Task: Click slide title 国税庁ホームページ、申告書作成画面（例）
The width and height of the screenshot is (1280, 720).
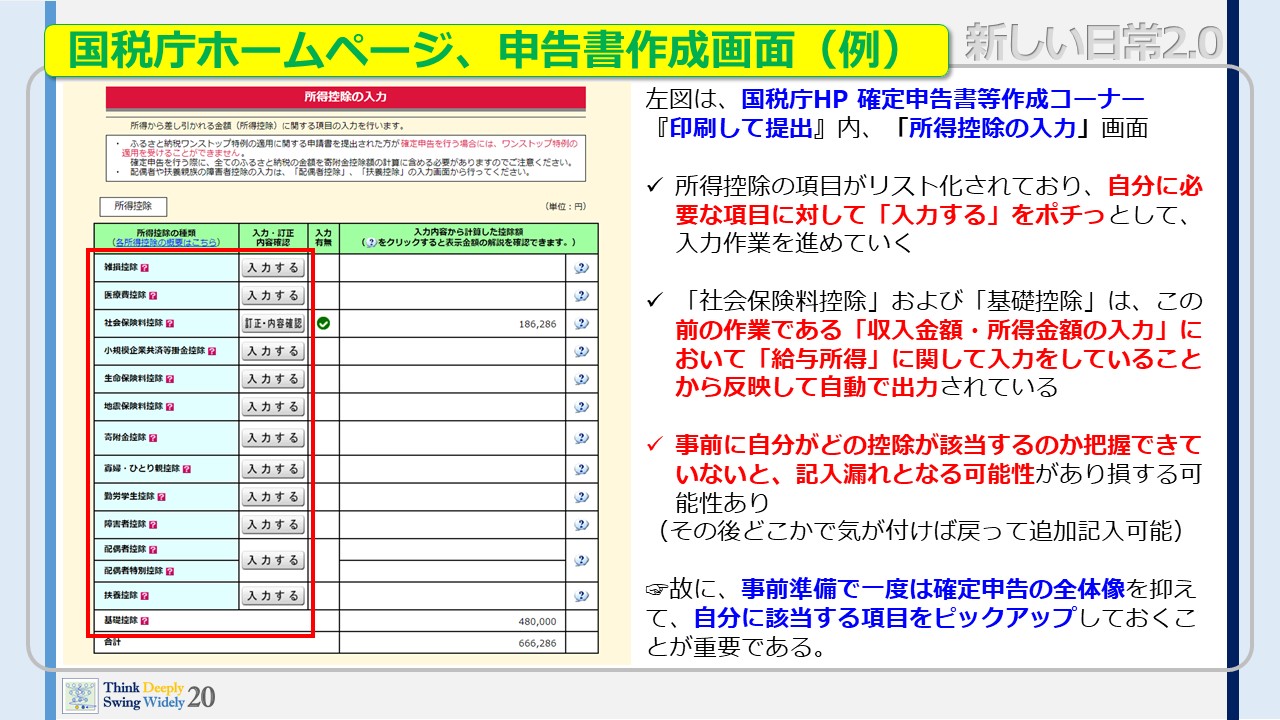Action: [x=496, y=51]
